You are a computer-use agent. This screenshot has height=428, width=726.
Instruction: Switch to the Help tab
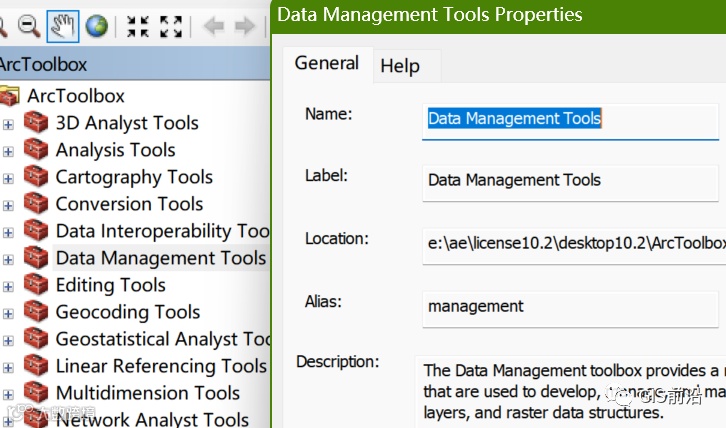[400, 66]
